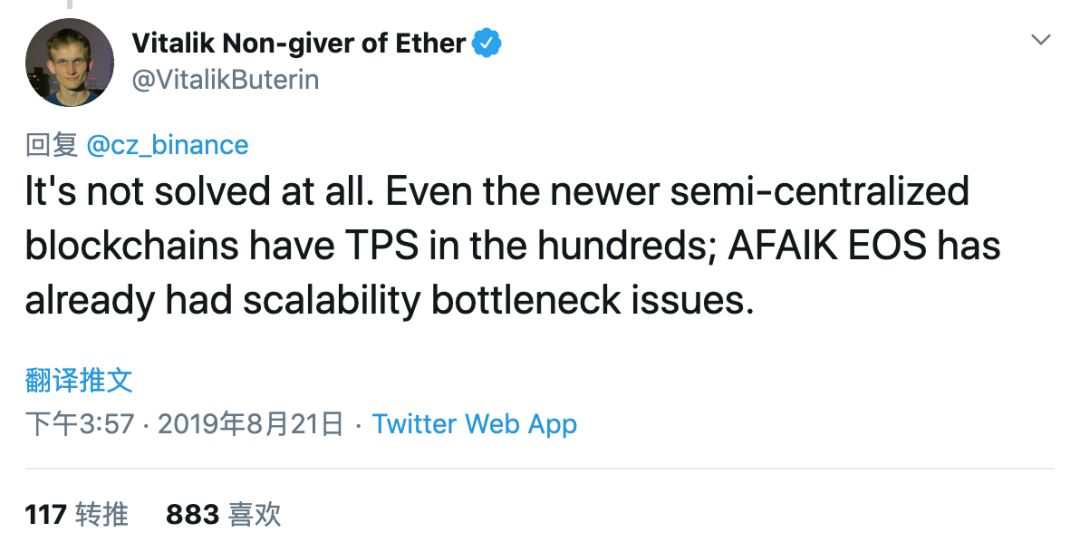Open the tweet options chevron menu

(1041, 40)
